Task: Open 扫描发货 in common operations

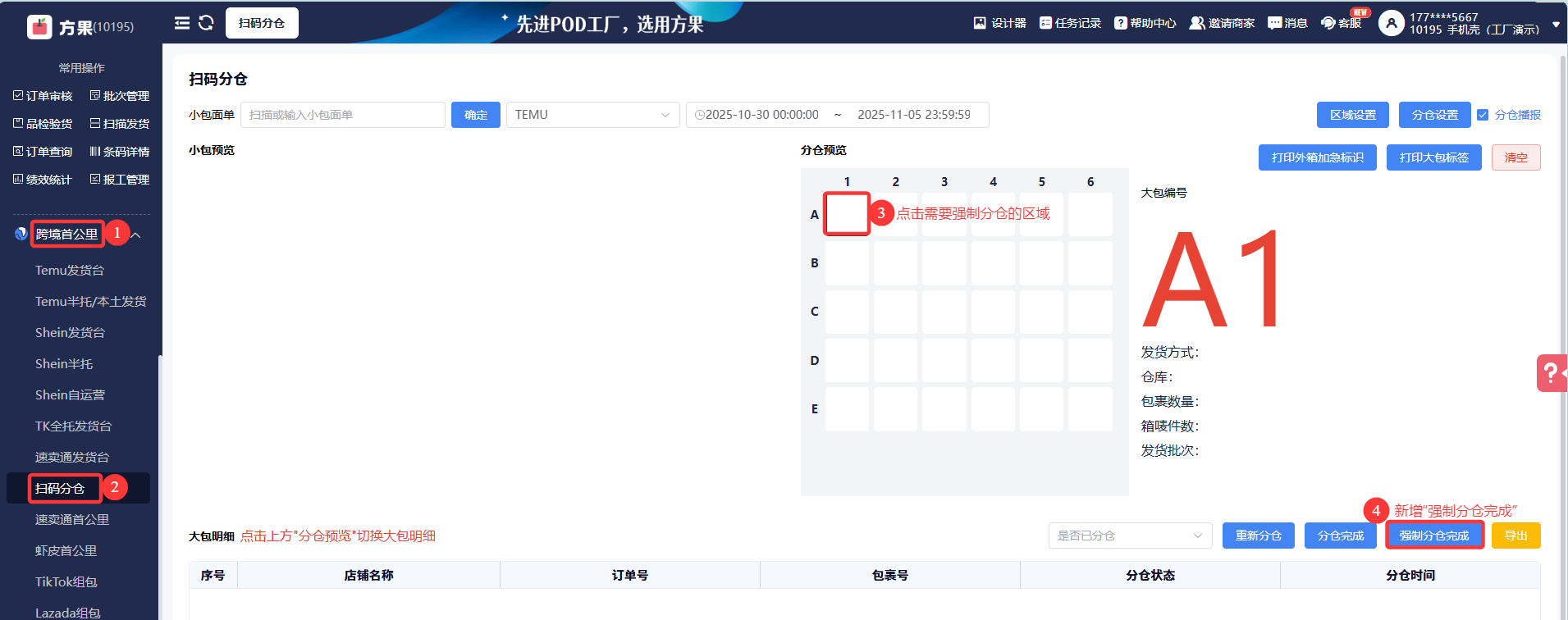Action: 120,124
